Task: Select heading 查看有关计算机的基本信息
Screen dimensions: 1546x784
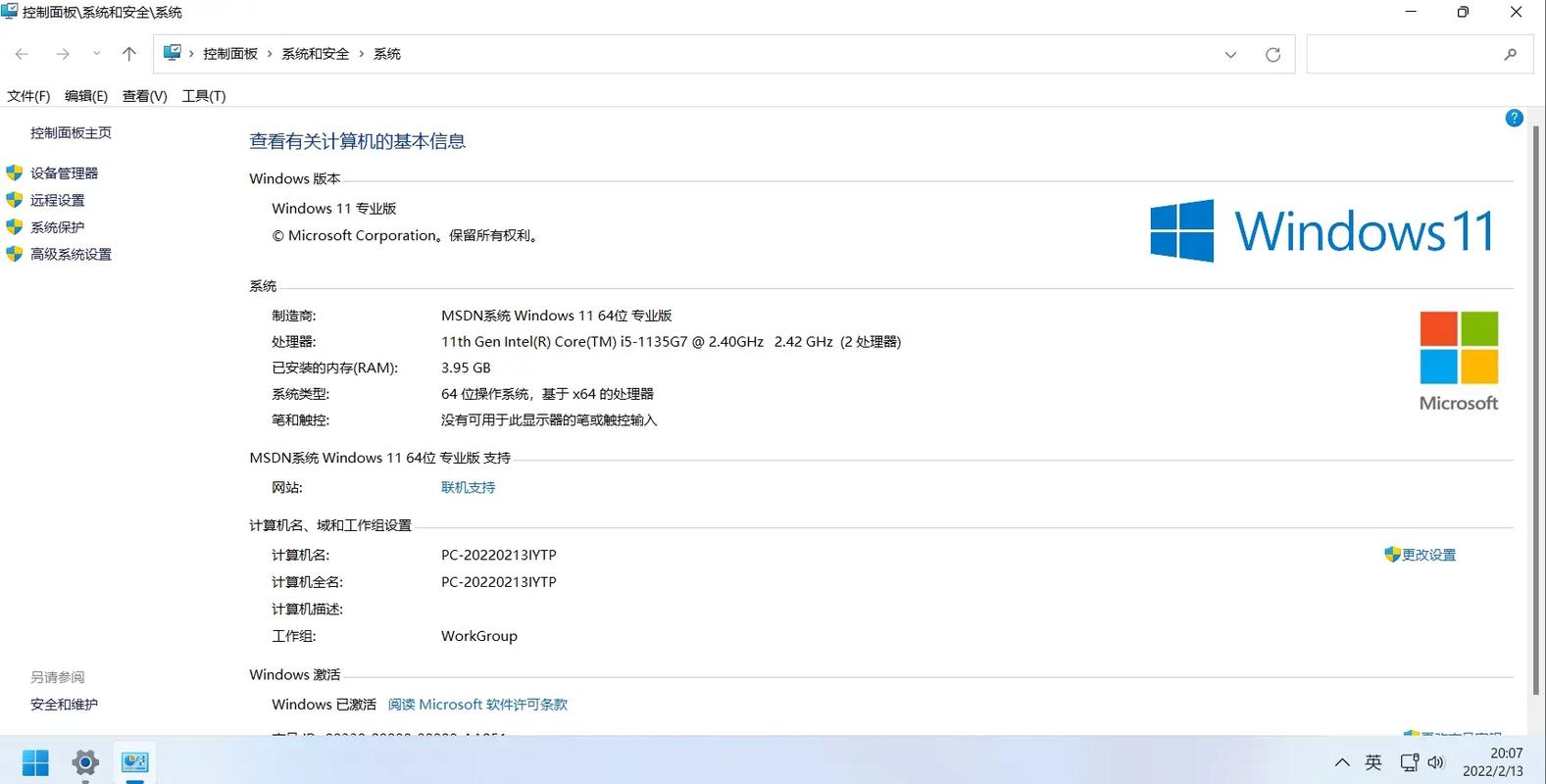Action: (x=357, y=141)
